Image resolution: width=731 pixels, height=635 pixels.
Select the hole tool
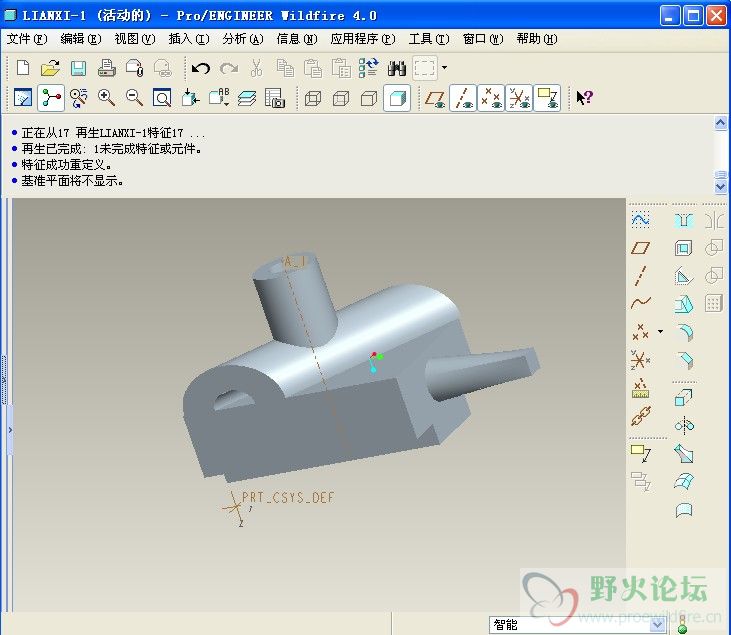[684, 220]
